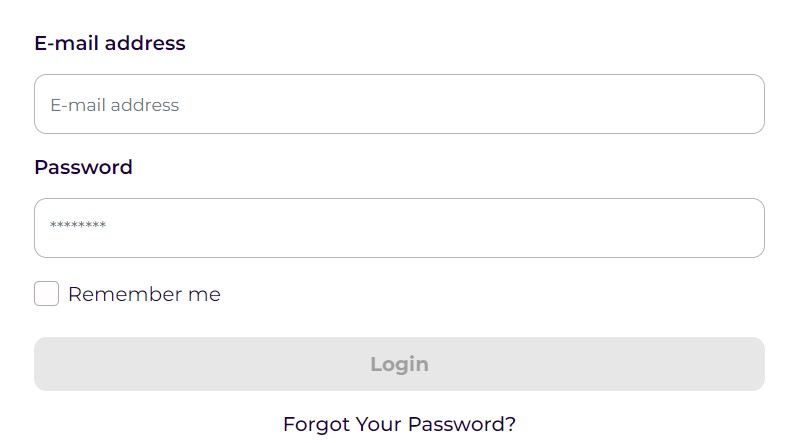The height and width of the screenshot is (443, 798).
Task: Submit the form with the gray Login button
Action: [399, 364]
